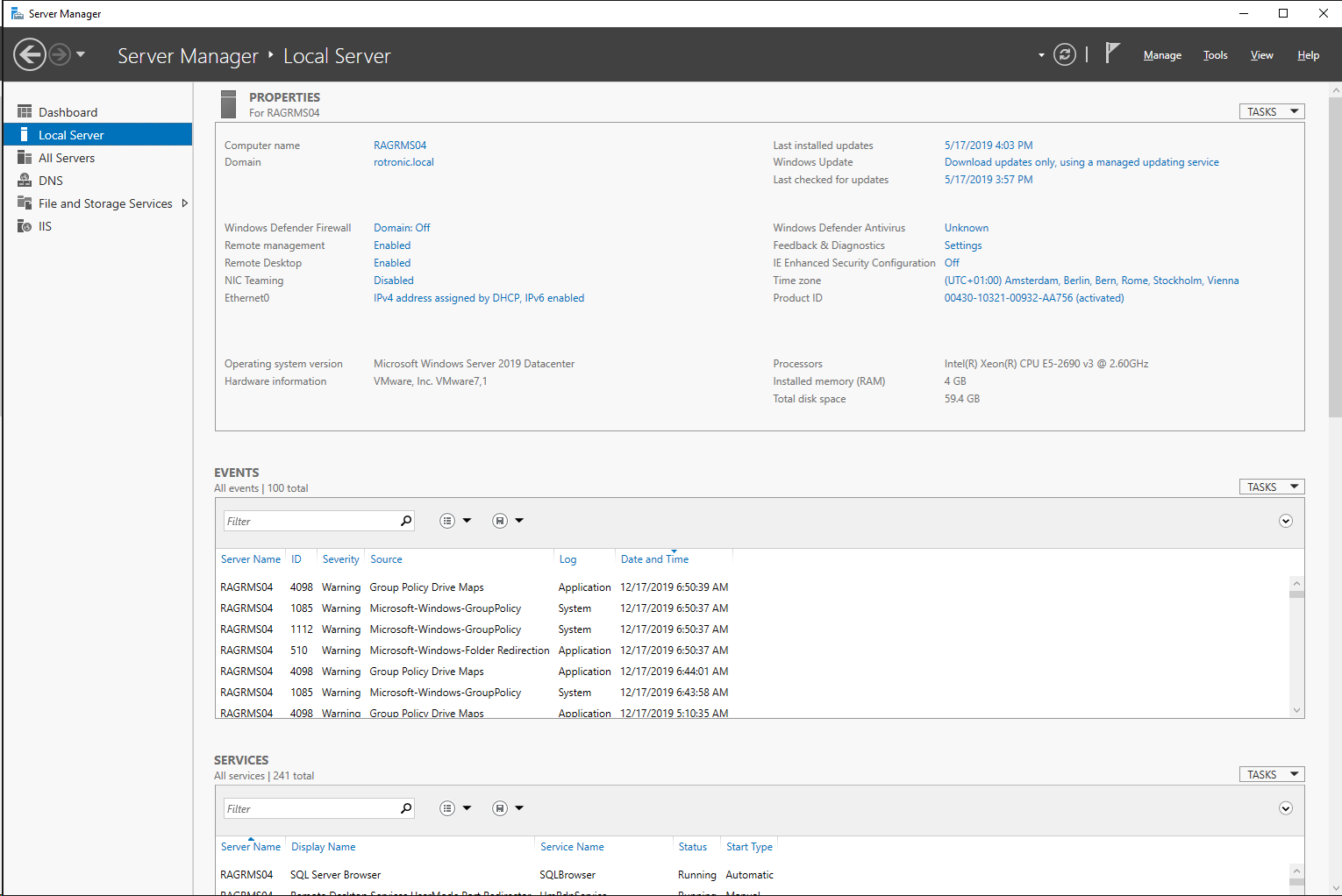Screen dimensions: 1342x896
Task: Click the last checked for updates date link
Action: tap(989, 180)
